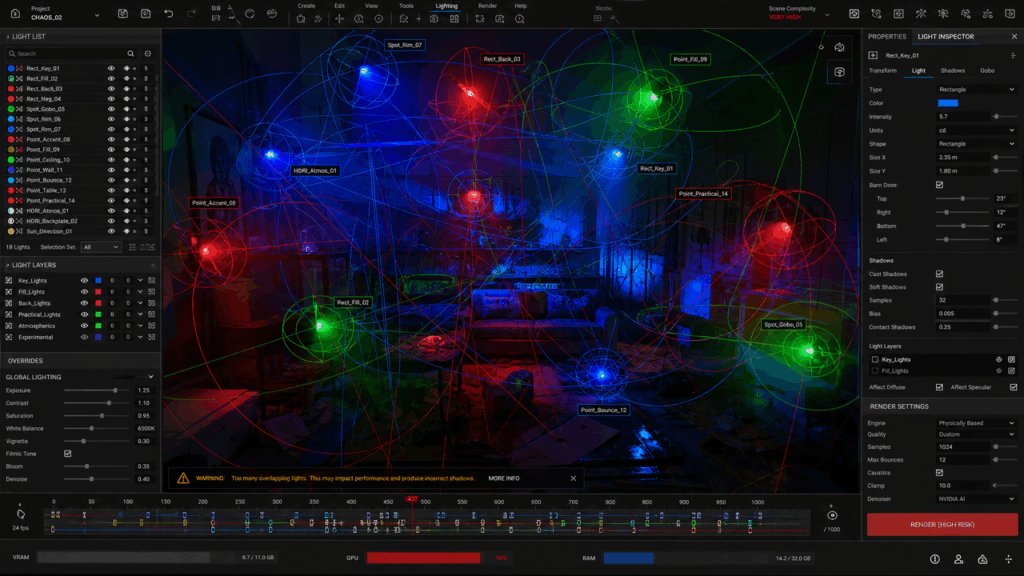
Task: Open the Project CHAOS_02 dropdown
Action: (97, 15)
